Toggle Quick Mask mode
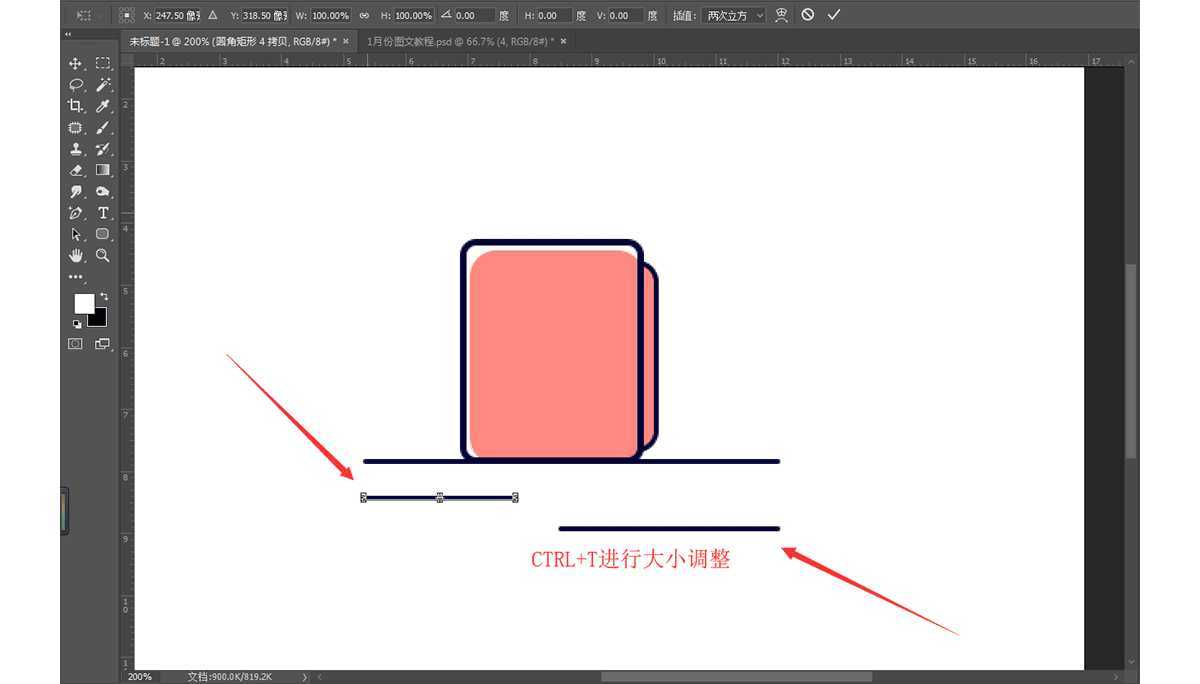This screenshot has height=684, width=1200. point(75,343)
